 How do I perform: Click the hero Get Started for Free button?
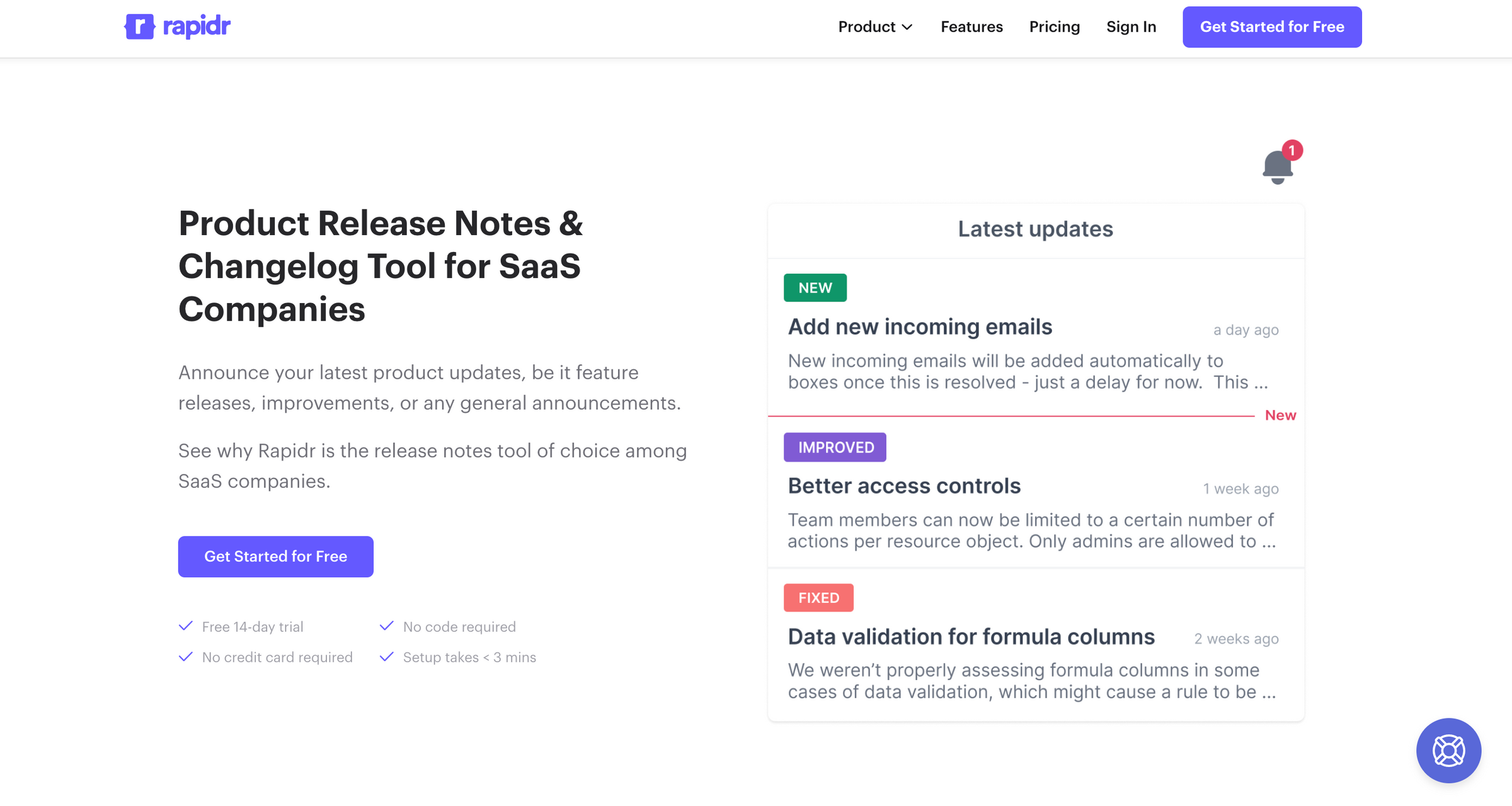click(275, 556)
